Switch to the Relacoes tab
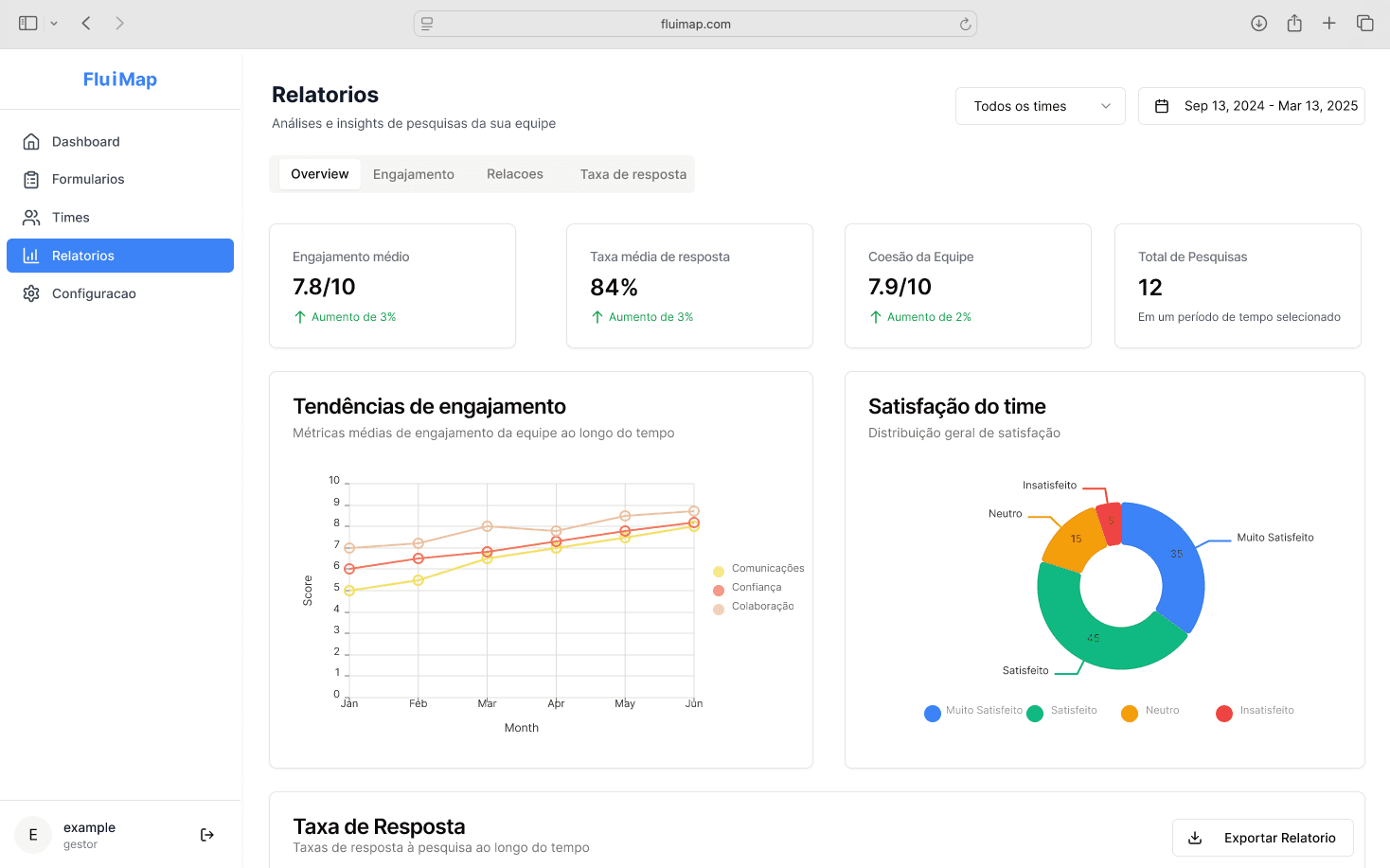This screenshot has height=868, width=1390. 515,174
